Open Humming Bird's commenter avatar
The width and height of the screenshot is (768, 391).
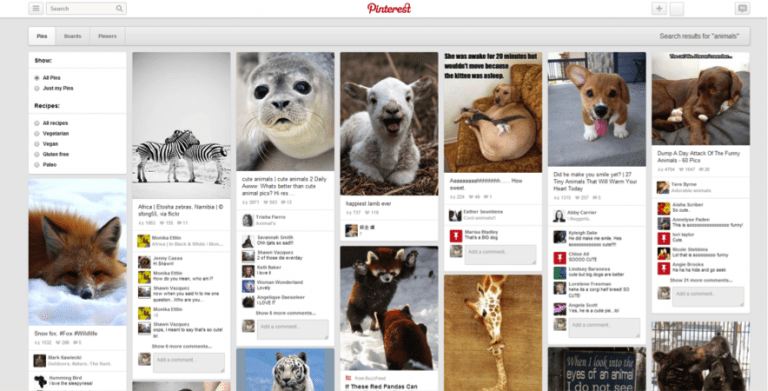tap(40, 381)
